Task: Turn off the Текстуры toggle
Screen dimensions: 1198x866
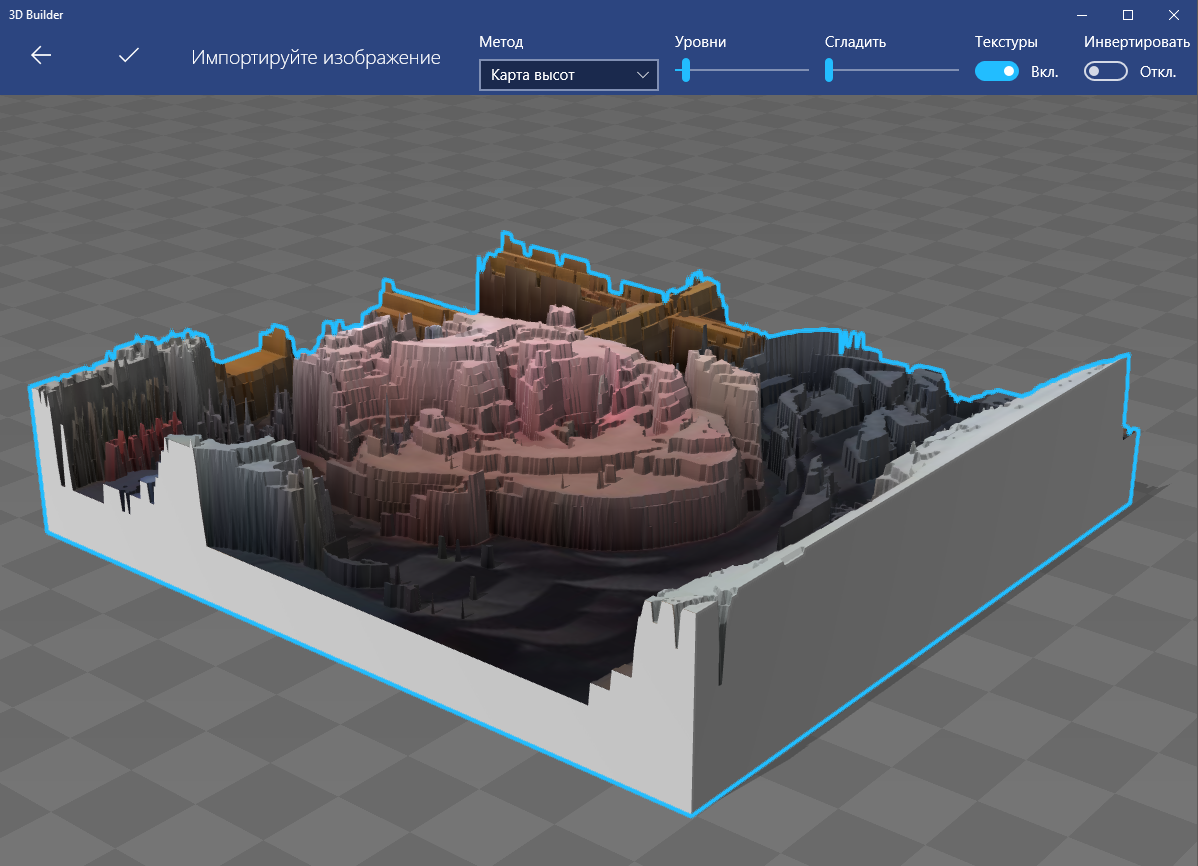Action: (x=996, y=71)
